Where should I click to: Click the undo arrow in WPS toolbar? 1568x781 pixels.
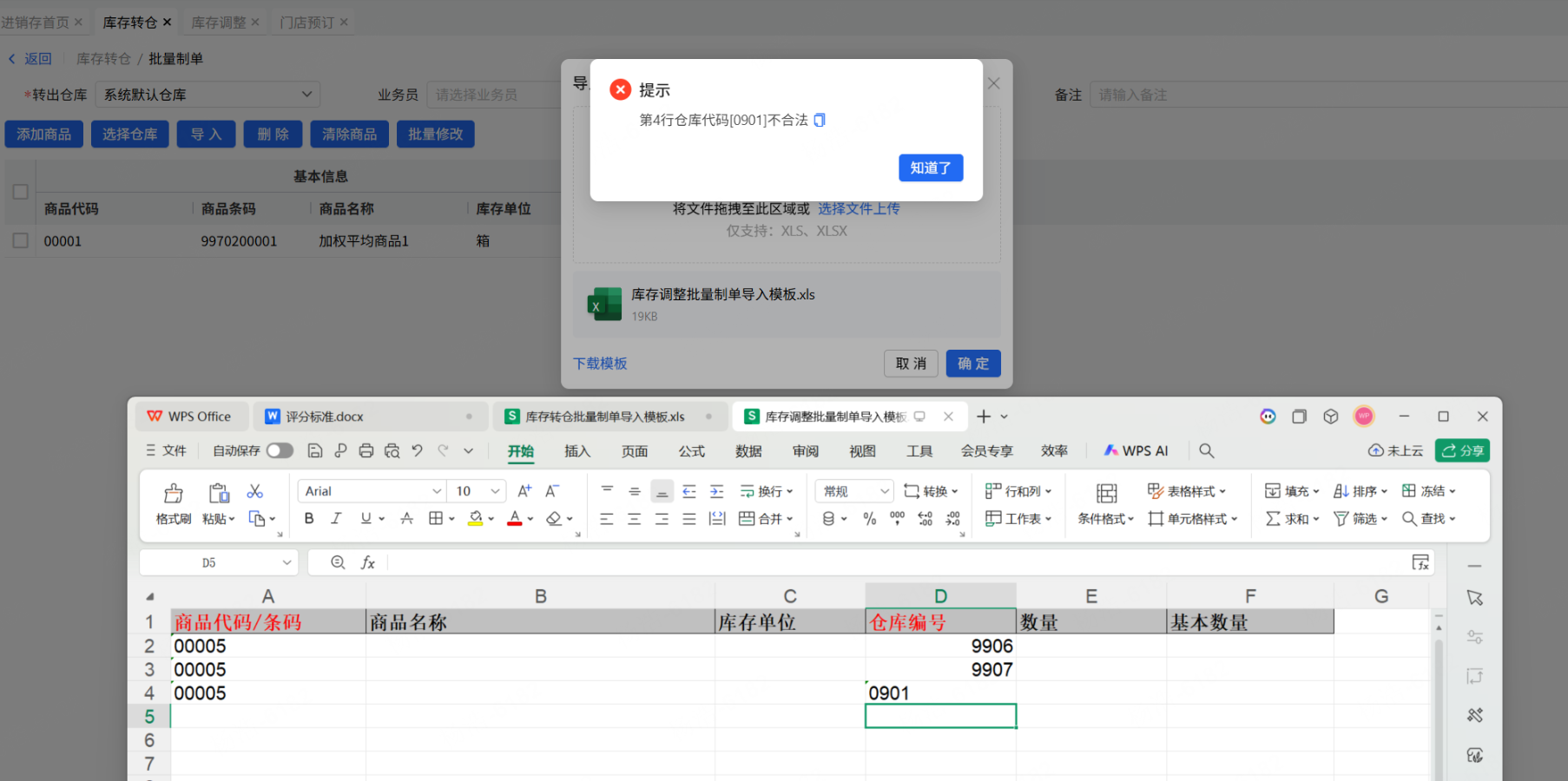(x=418, y=450)
